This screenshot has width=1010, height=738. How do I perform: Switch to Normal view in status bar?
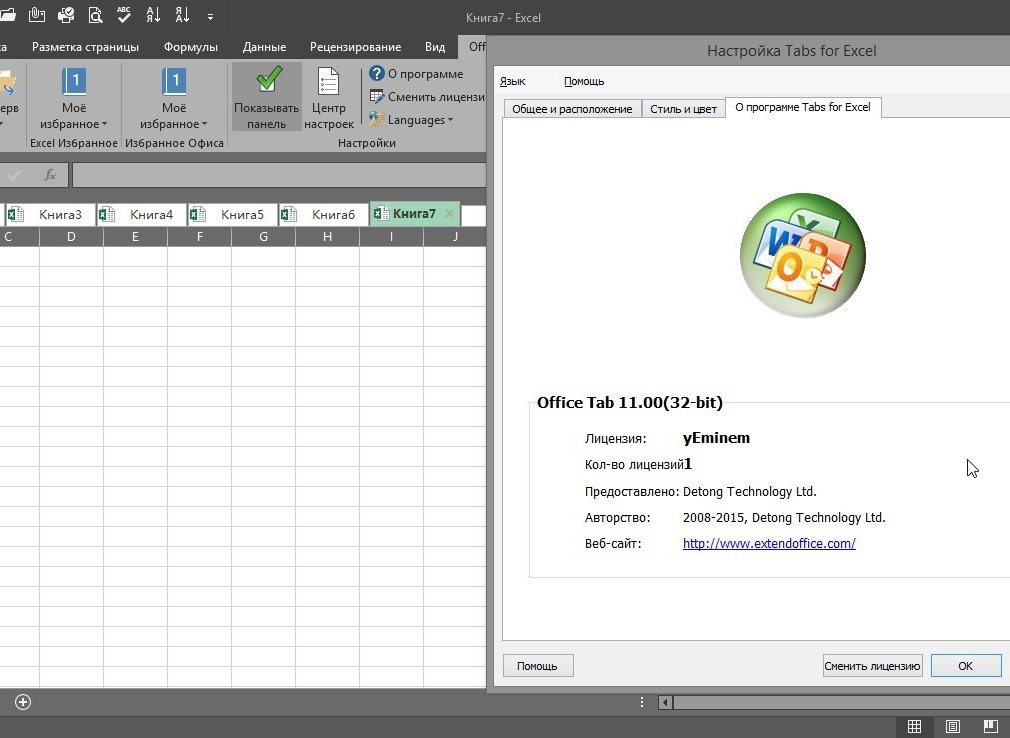point(914,726)
